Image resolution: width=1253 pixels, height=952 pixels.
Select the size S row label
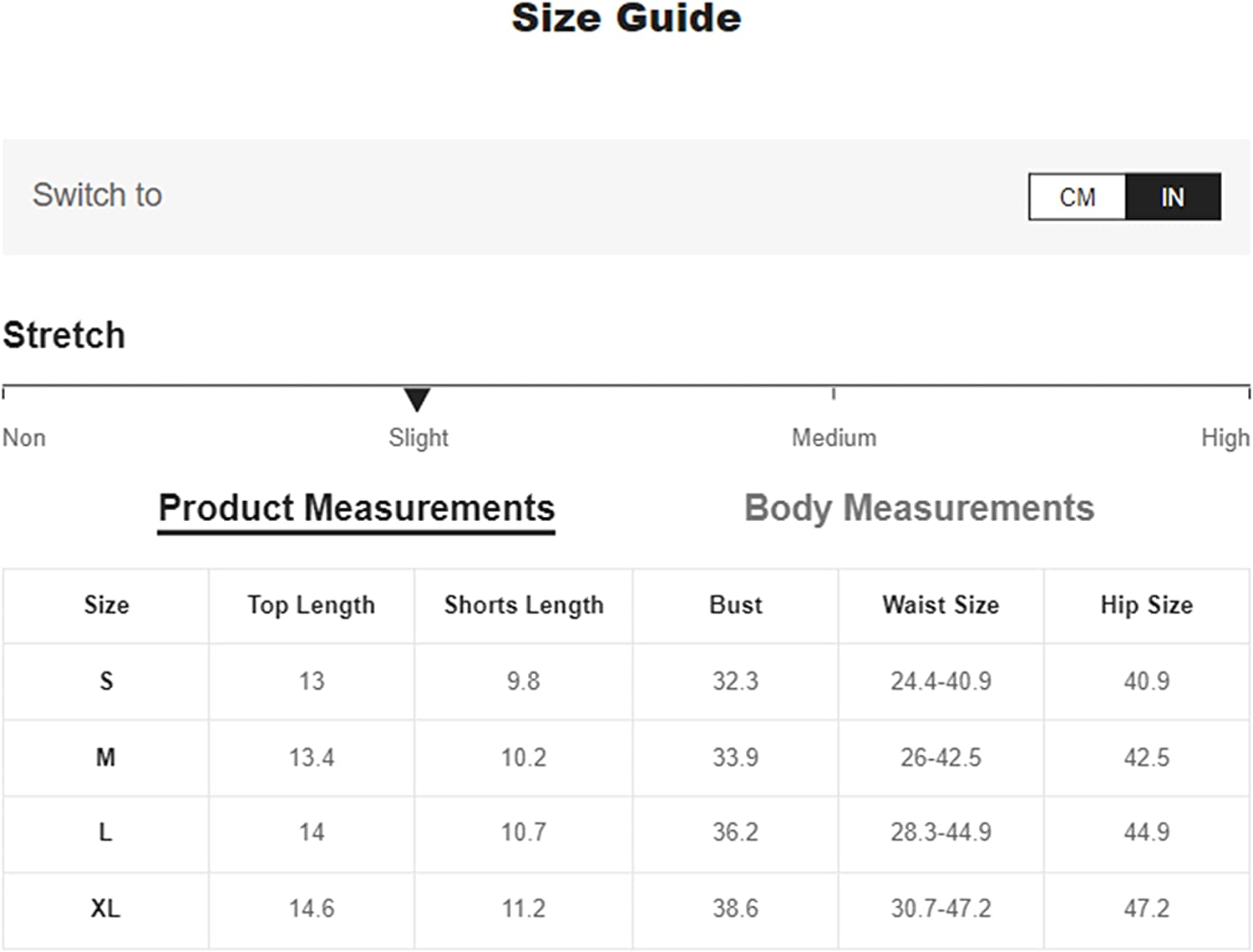click(106, 681)
